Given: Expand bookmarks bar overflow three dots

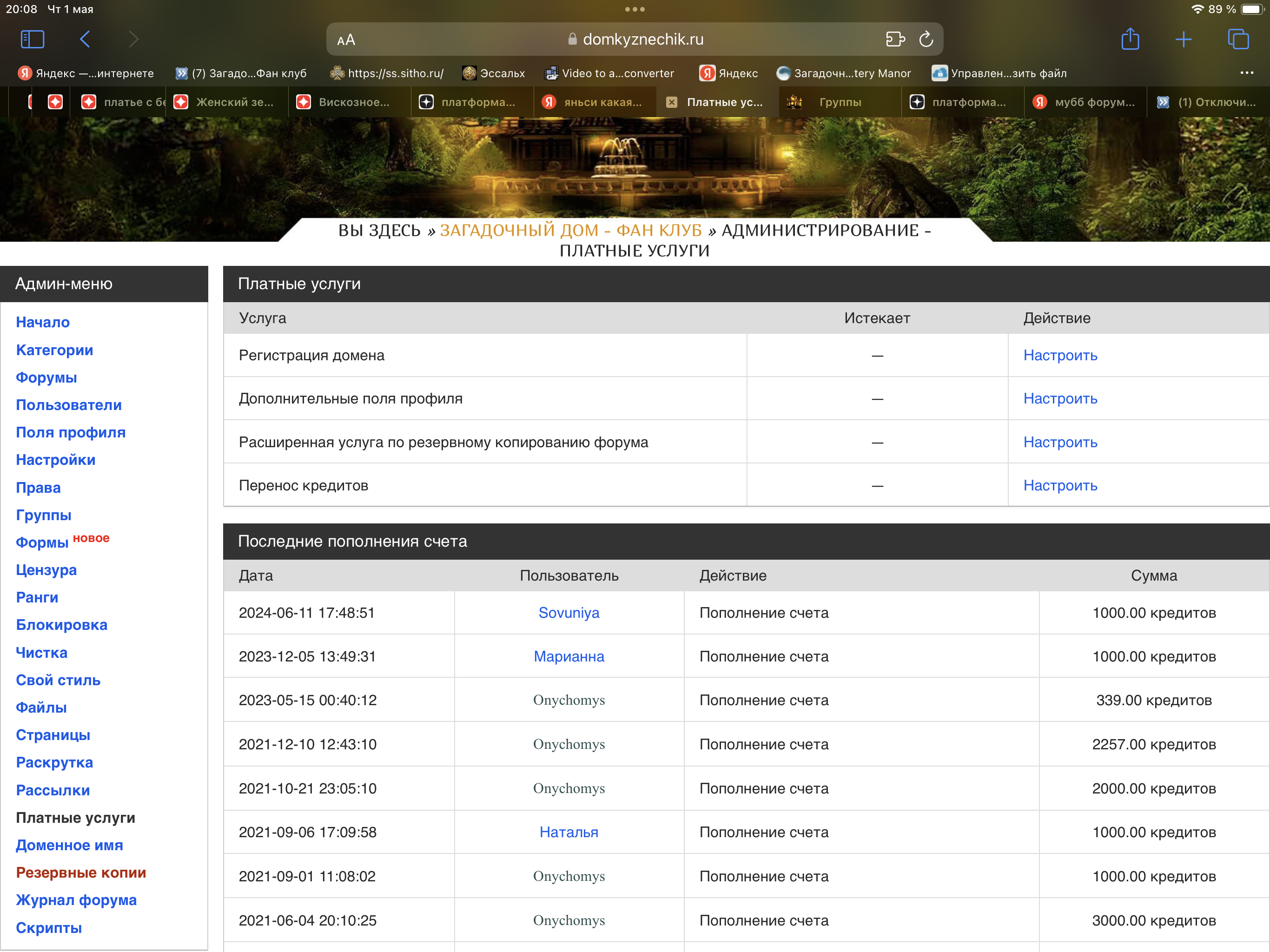Looking at the screenshot, I should pos(1246,73).
